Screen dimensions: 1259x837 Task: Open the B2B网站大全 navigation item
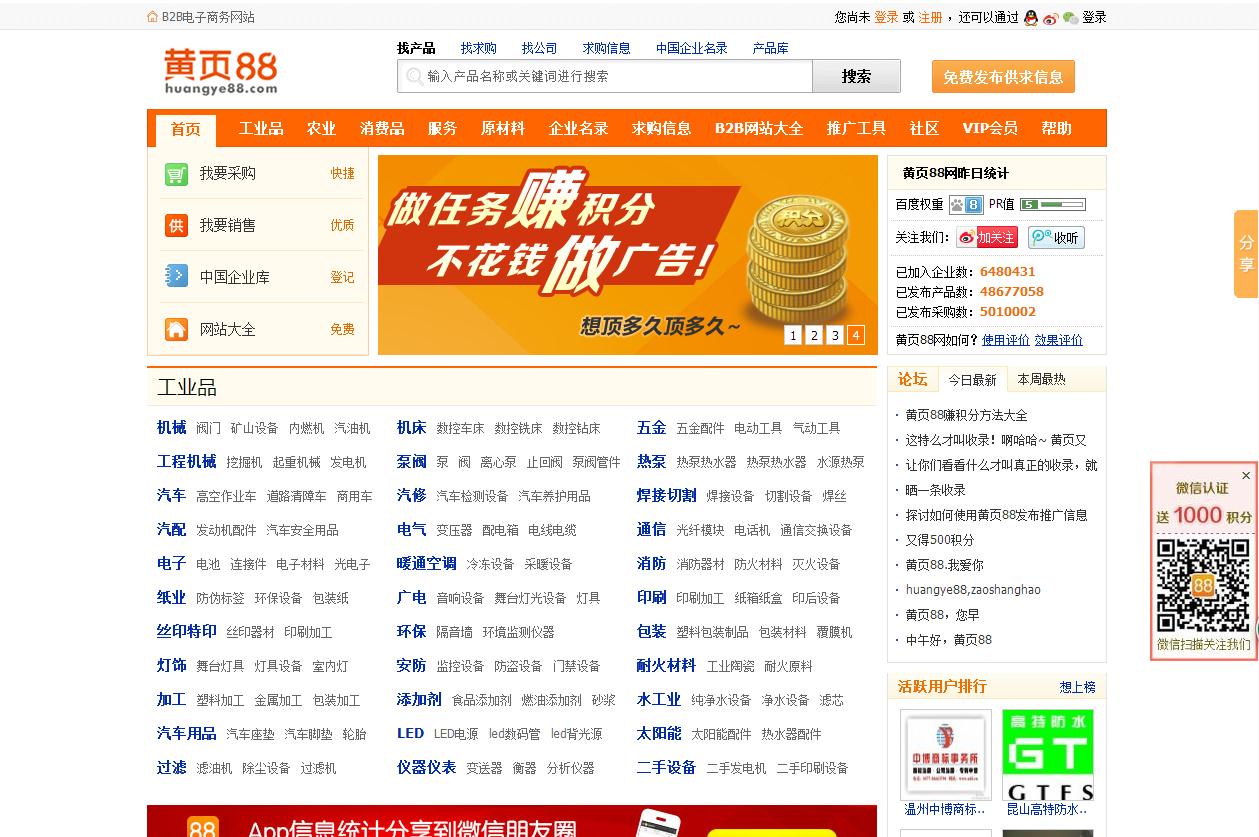[759, 128]
